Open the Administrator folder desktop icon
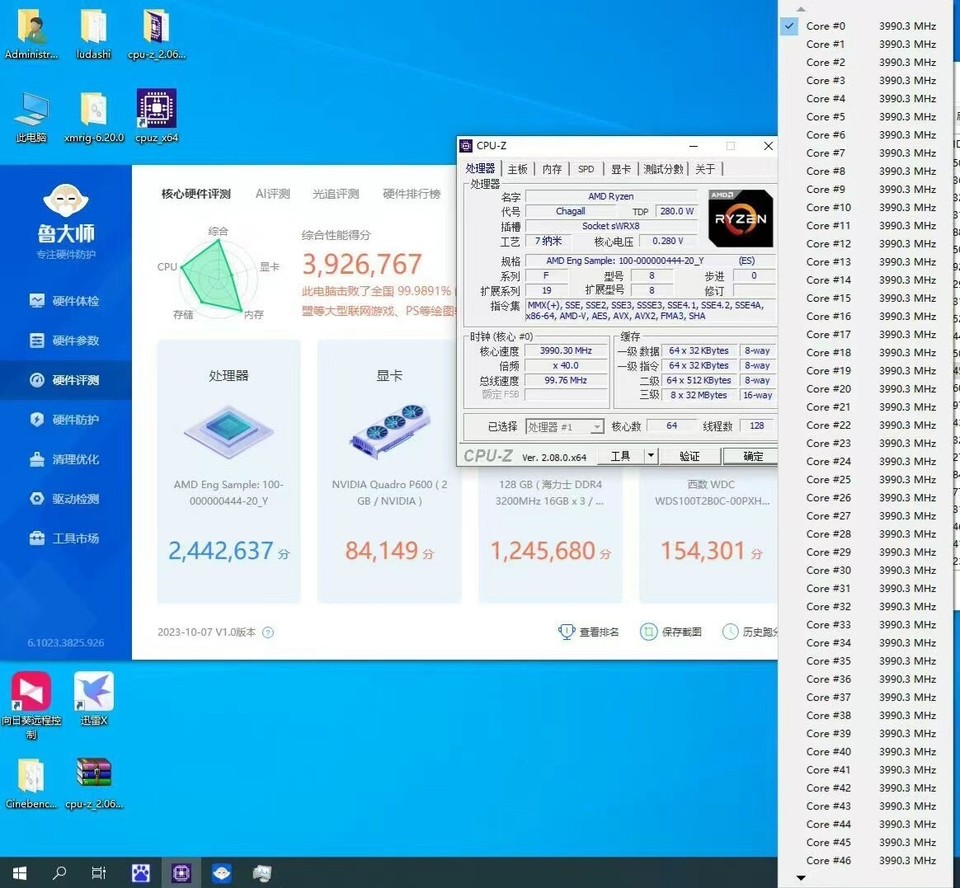Image resolution: width=960 pixels, height=888 pixels. point(31,35)
